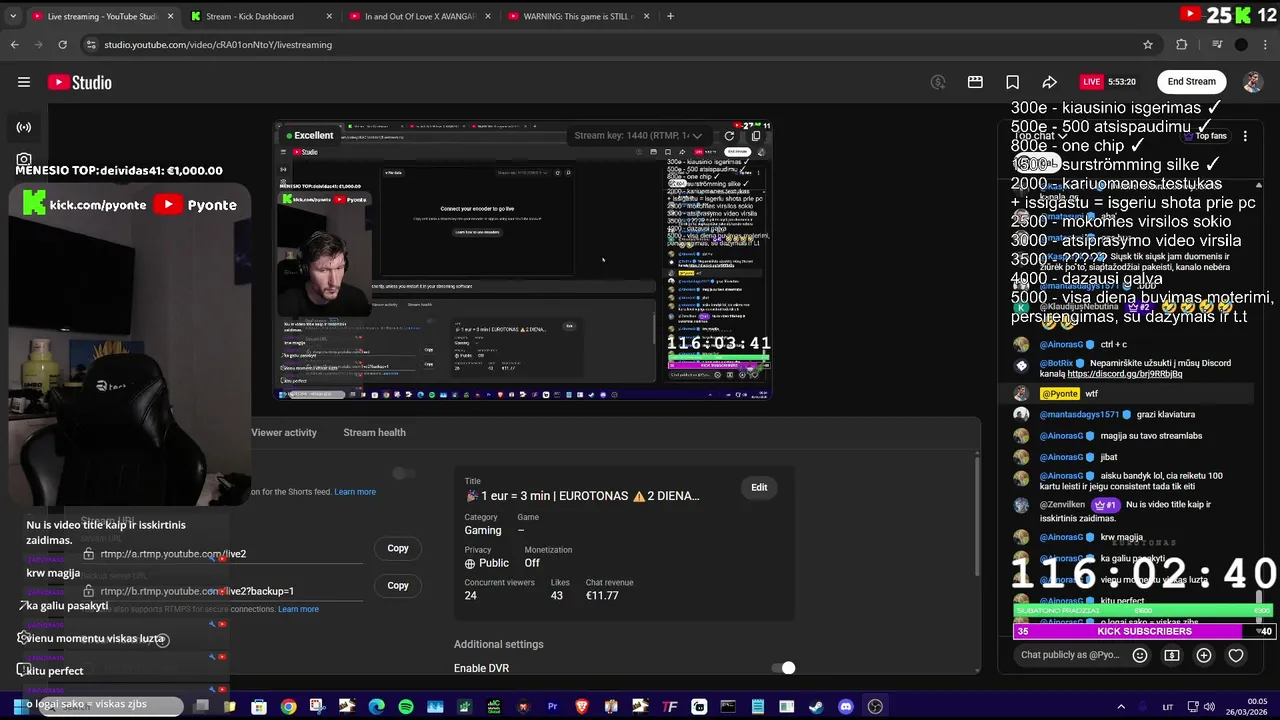This screenshot has width=1280, height=720.
Task: Open the live chat three-dot options menu
Action: (x=1245, y=136)
